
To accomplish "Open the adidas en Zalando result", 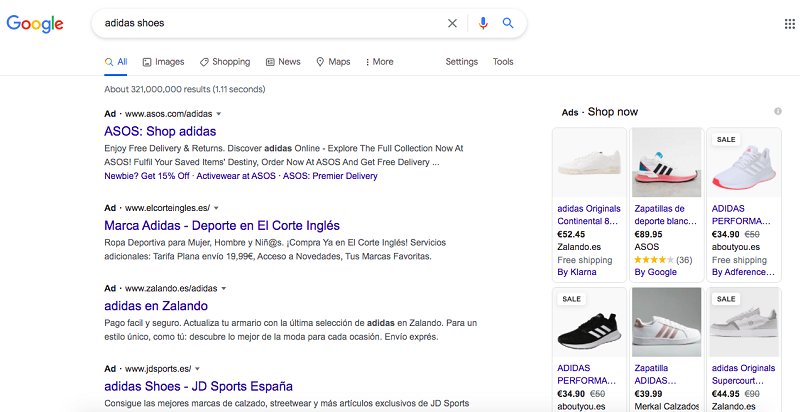I will [156, 306].
